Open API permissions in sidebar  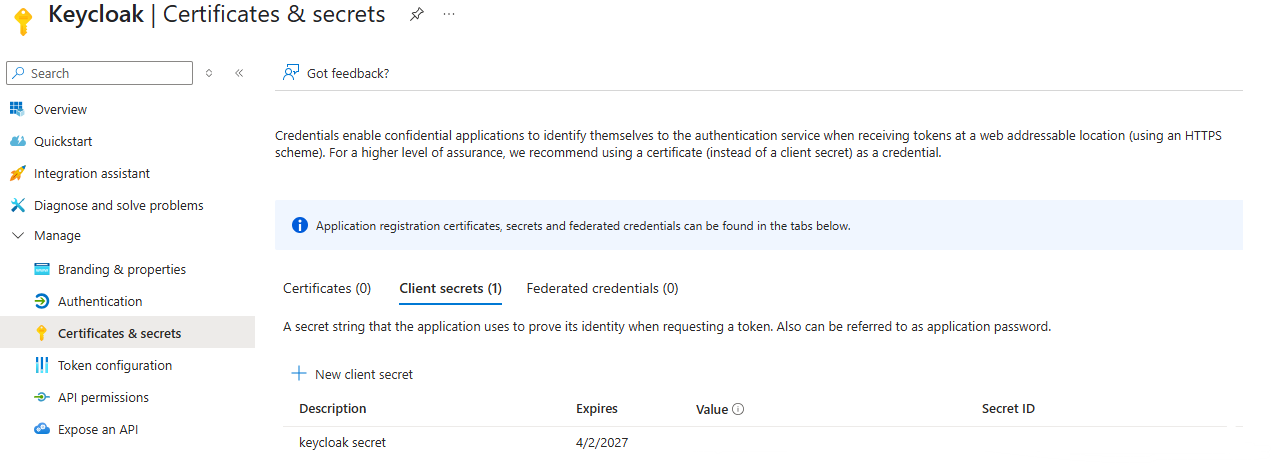103,397
